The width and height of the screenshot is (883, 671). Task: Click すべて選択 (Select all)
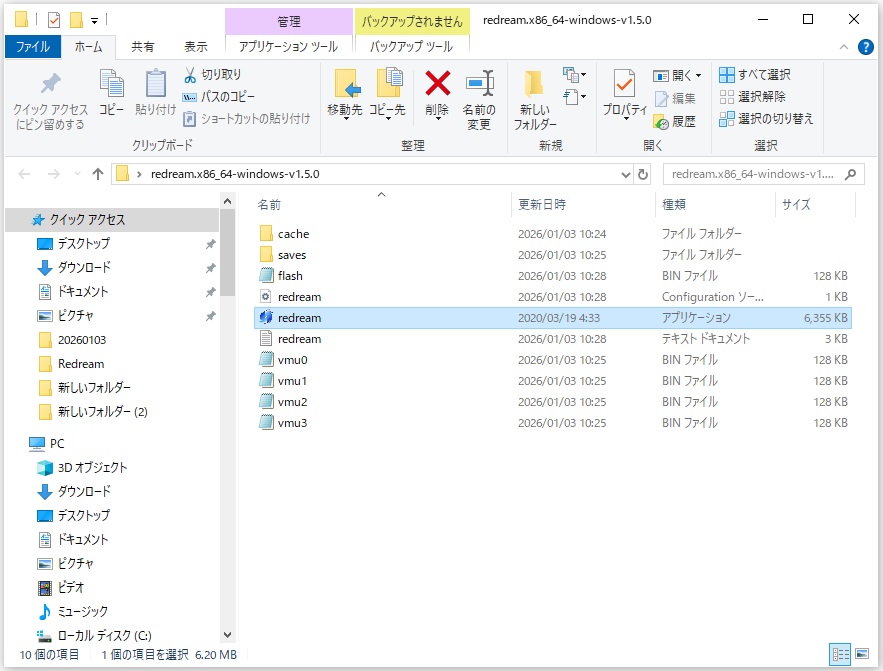pos(755,74)
